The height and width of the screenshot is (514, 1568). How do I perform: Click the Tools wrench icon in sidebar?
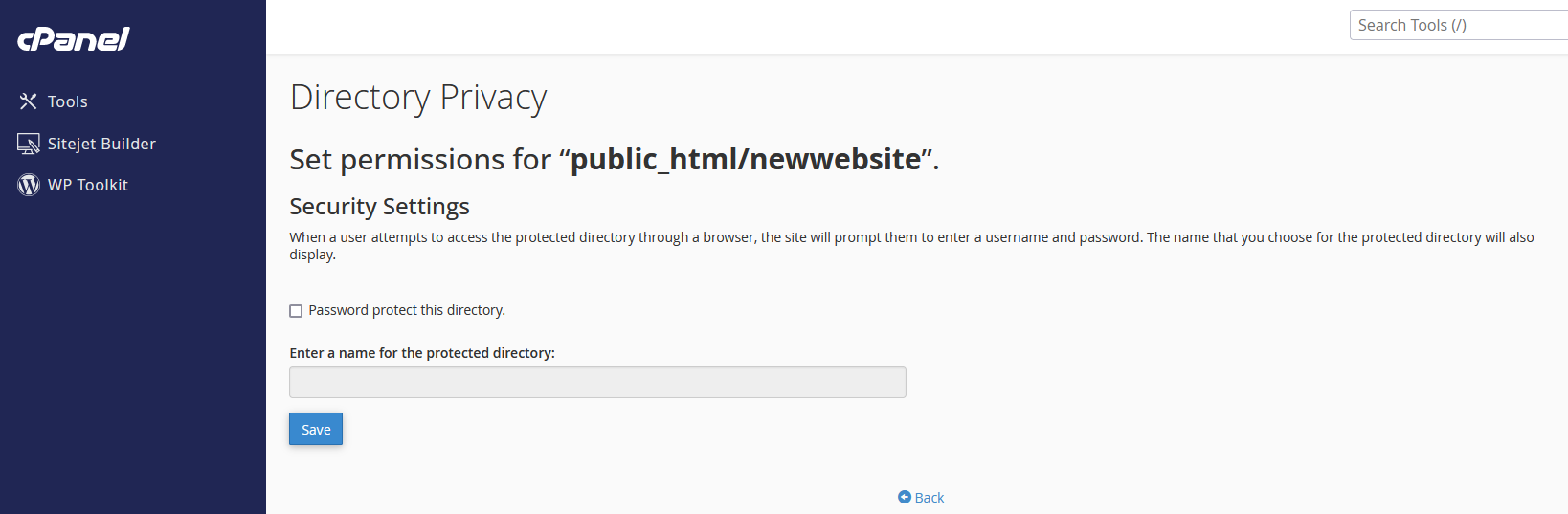click(x=29, y=101)
